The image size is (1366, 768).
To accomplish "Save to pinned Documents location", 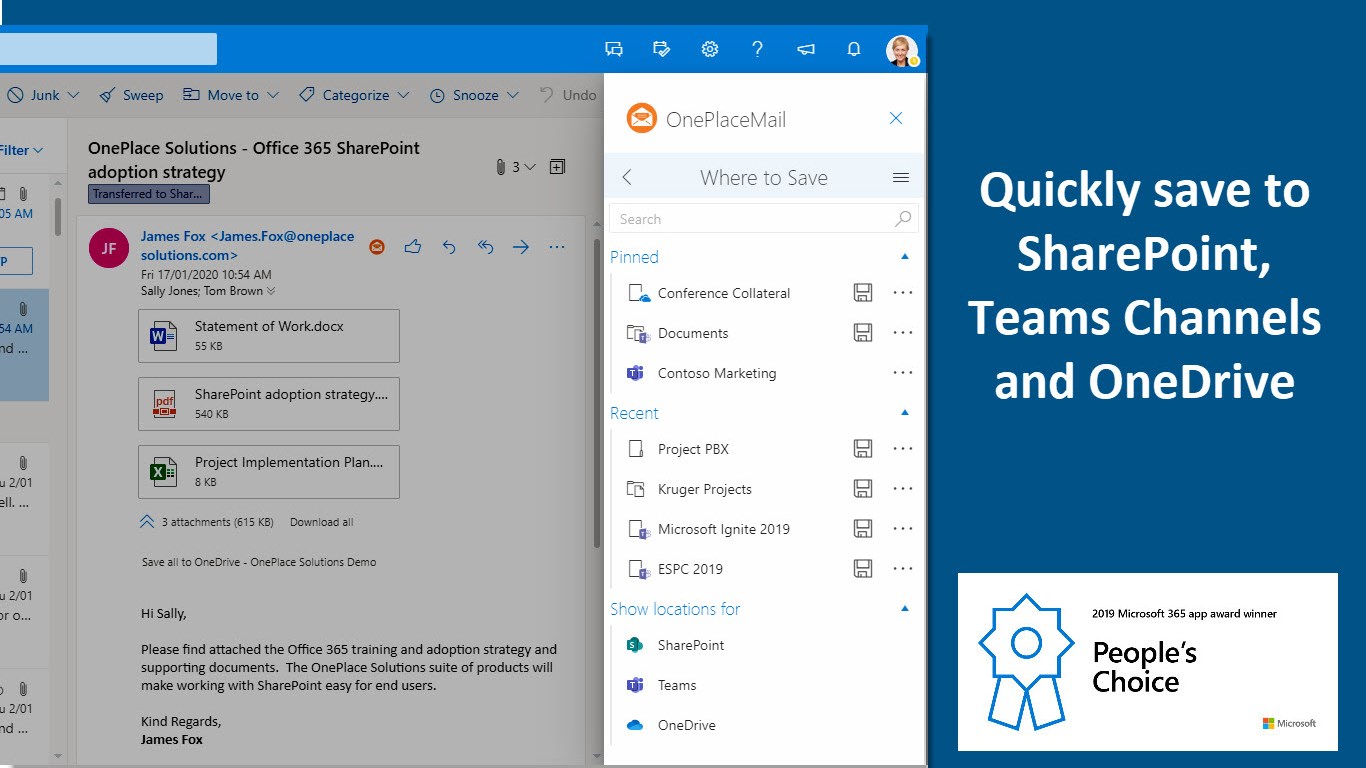I will 863,333.
